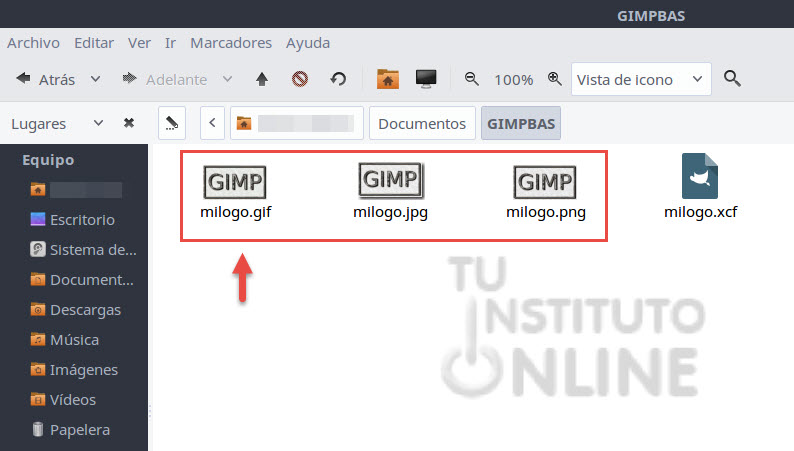This screenshot has width=794, height=451.
Task: Select the milogo.jpg file thumbnail
Action: pyautogui.click(x=390, y=180)
